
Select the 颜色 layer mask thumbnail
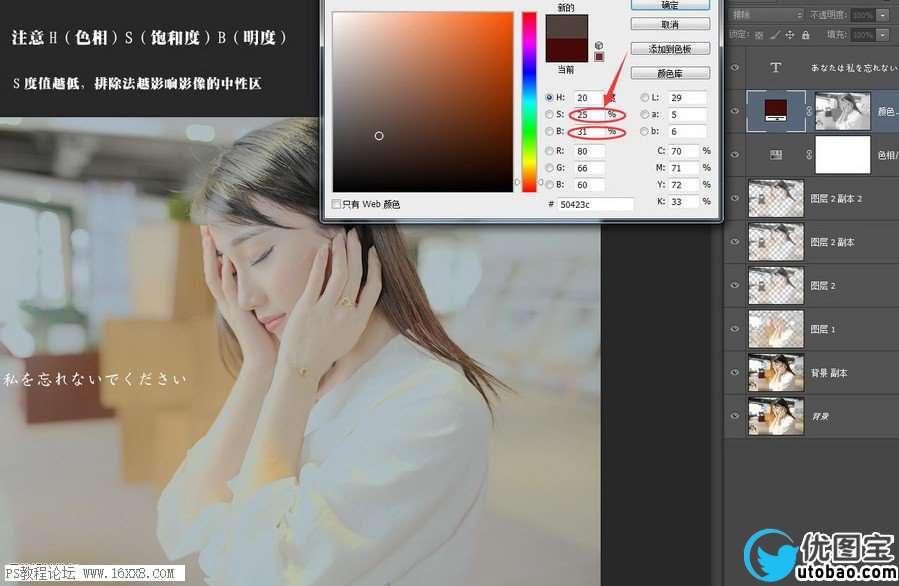pos(843,111)
